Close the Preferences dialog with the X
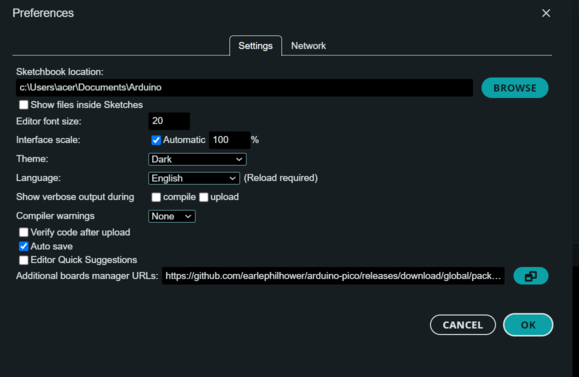The image size is (579, 377). click(x=546, y=13)
